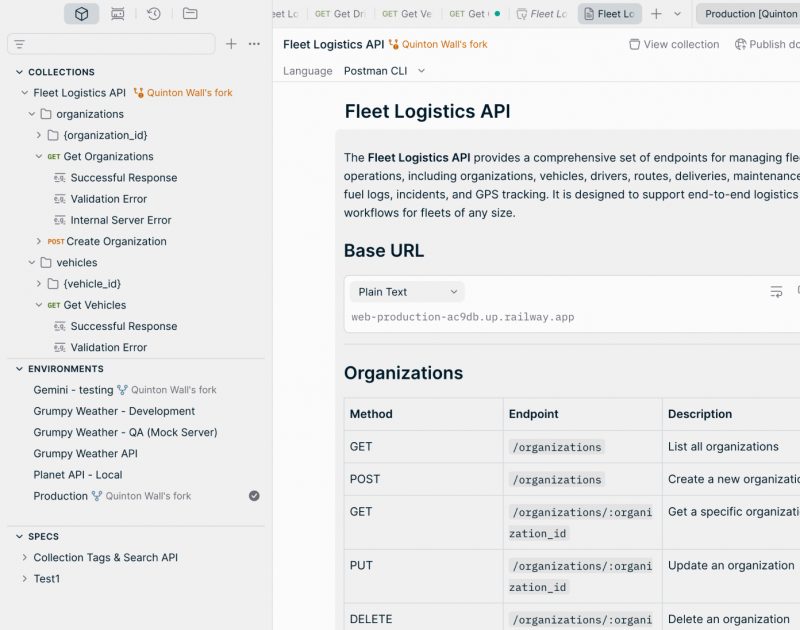
Task: Collapse the Get Vehicles request chevron
Action: pyautogui.click(x=39, y=305)
